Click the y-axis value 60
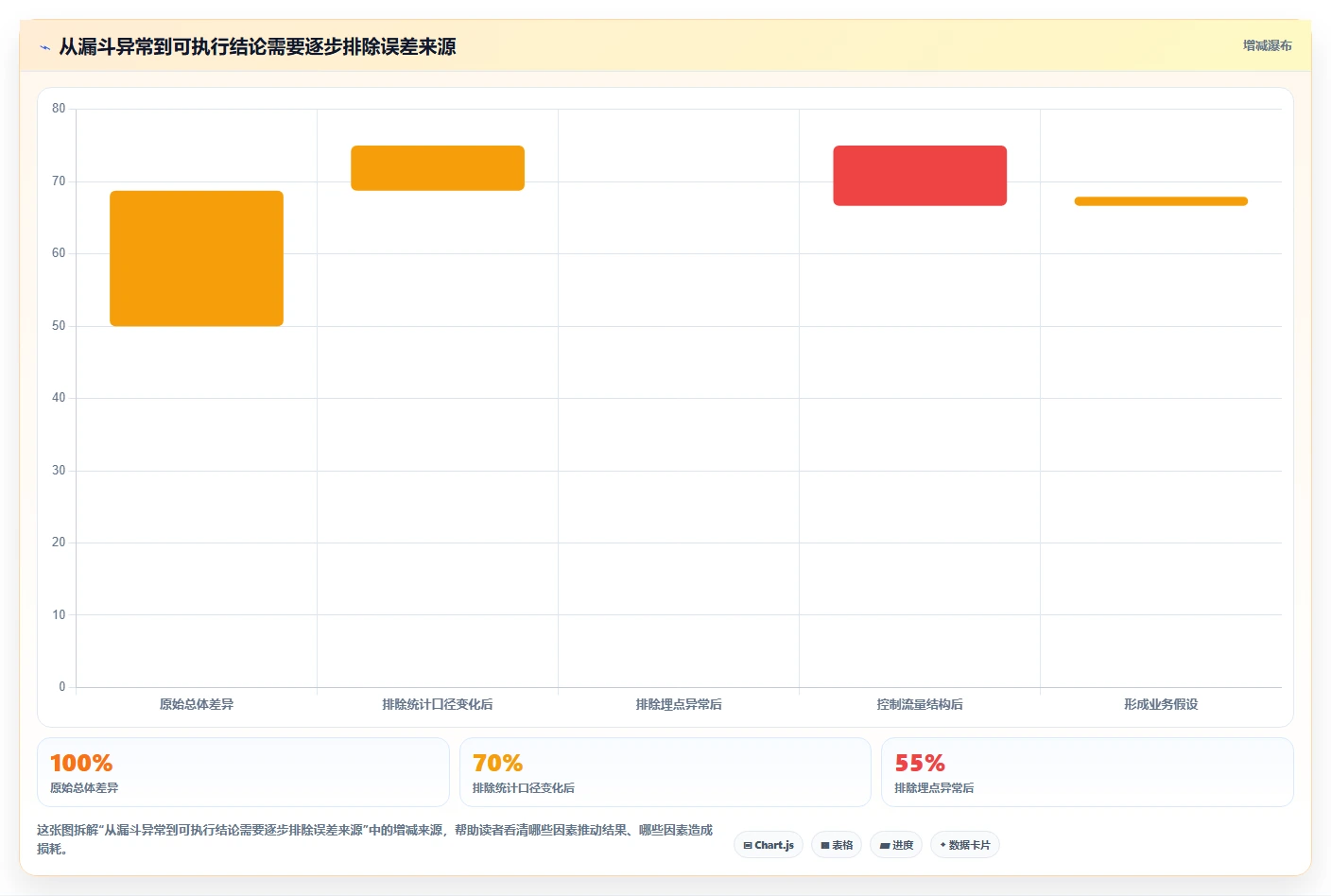 point(59,253)
